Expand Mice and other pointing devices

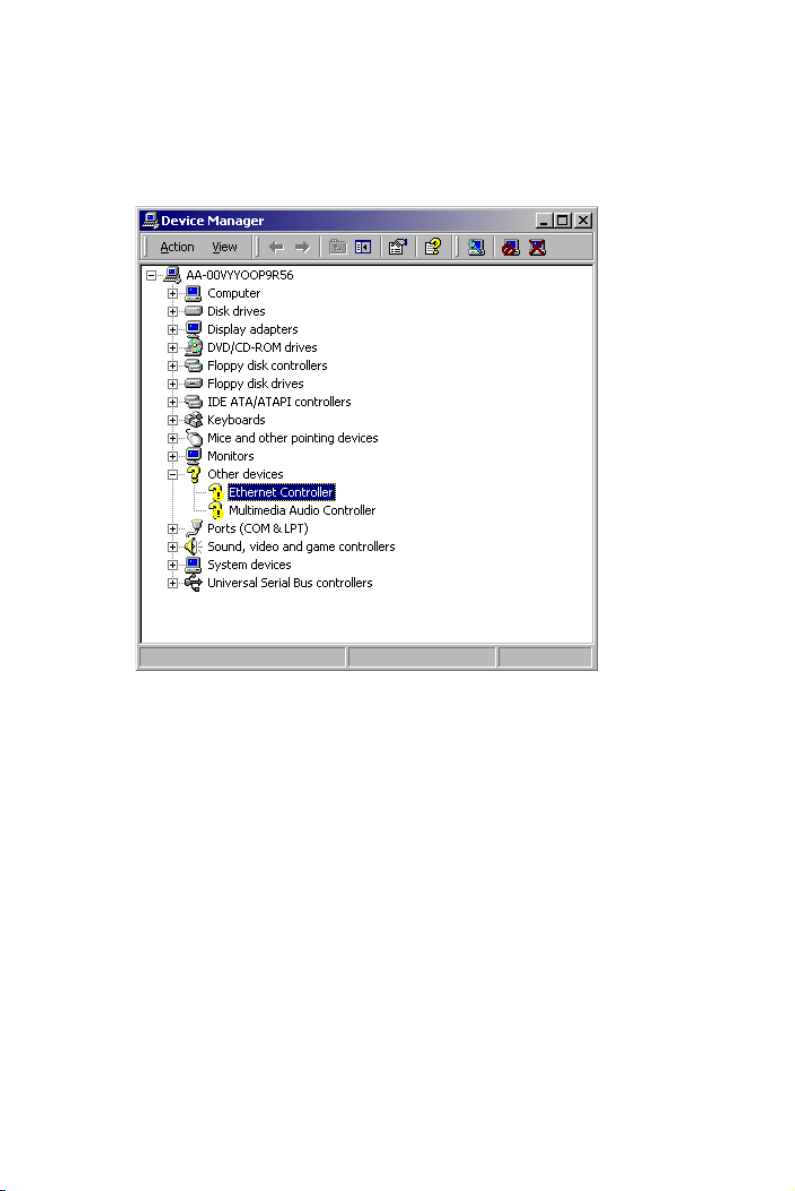click(172, 438)
